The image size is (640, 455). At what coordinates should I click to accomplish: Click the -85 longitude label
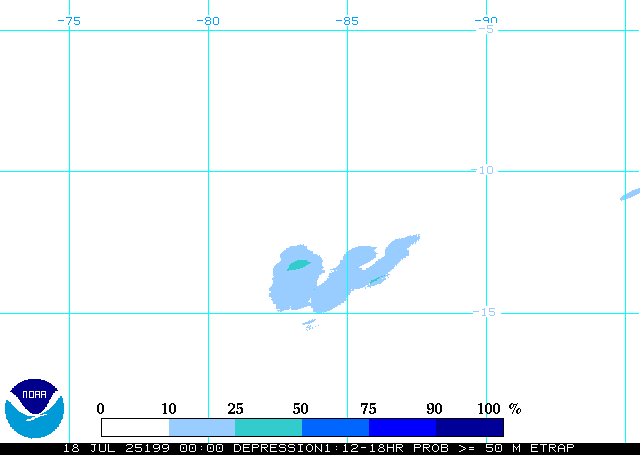347,21
